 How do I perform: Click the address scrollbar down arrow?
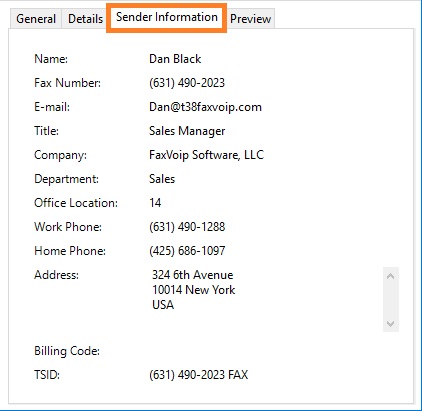[391, 323]
